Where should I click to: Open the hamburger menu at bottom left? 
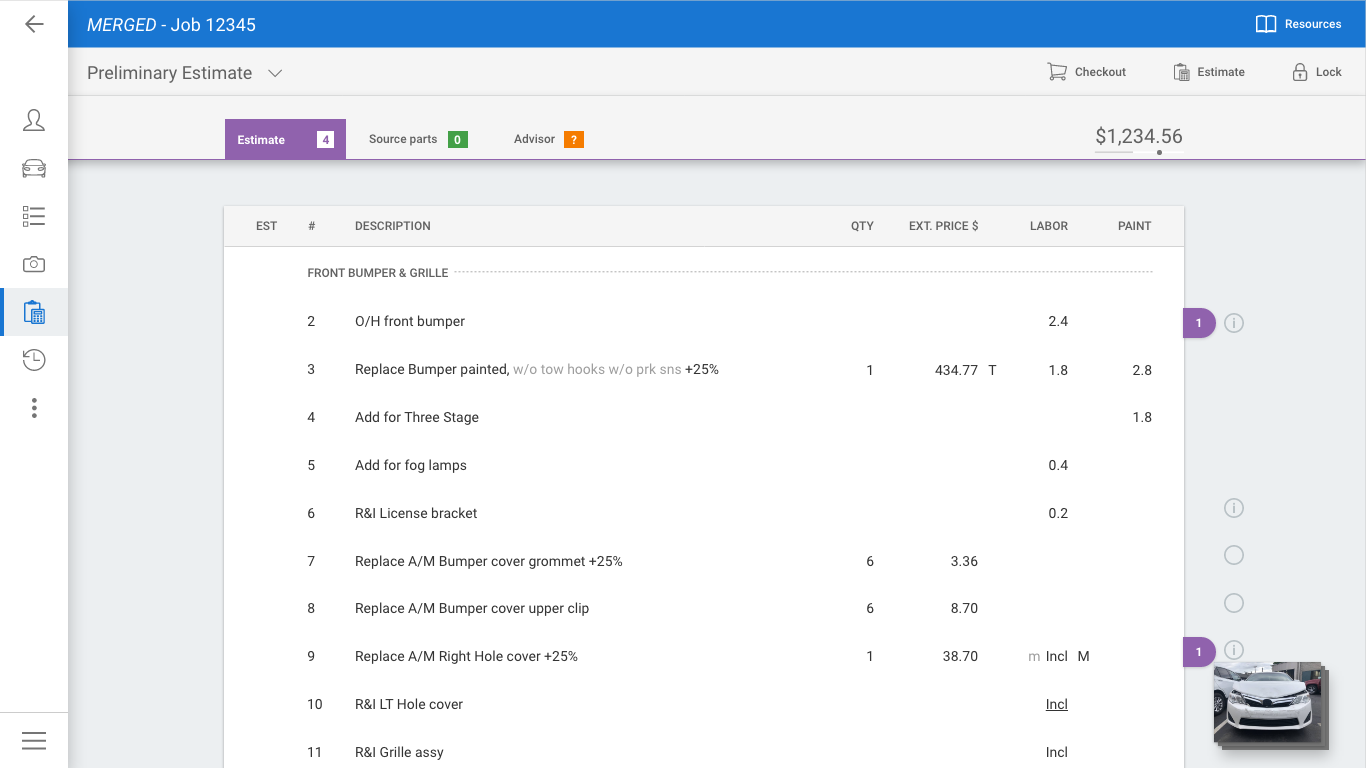(x=34, y=740)
